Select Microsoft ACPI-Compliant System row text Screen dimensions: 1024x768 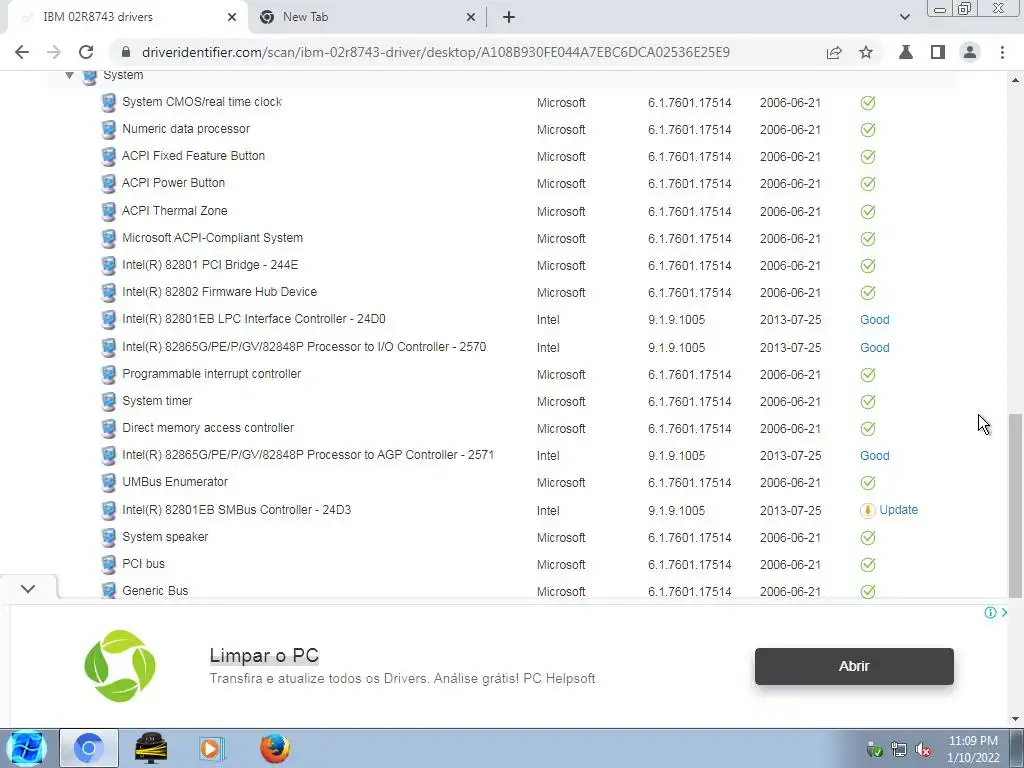pyautogui.click(x=212, y=238)
